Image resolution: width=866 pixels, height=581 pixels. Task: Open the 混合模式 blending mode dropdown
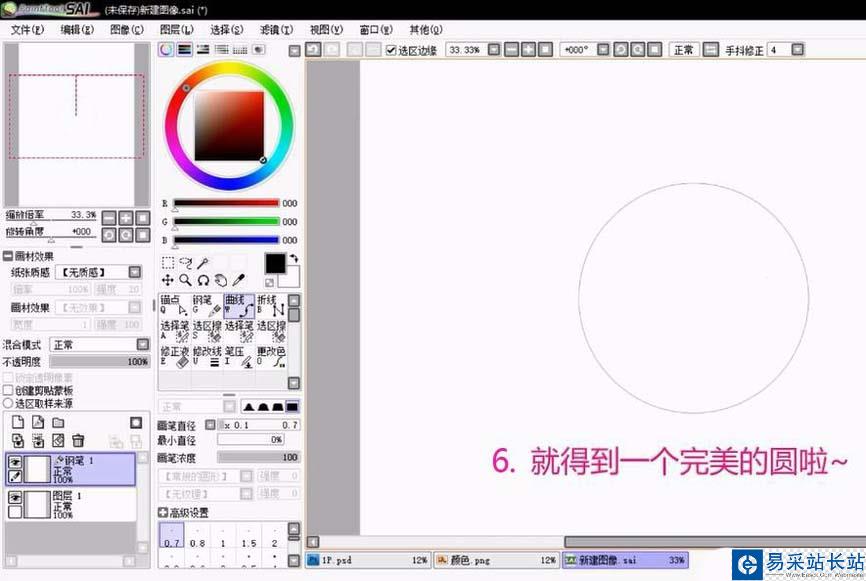coord(142,344)
